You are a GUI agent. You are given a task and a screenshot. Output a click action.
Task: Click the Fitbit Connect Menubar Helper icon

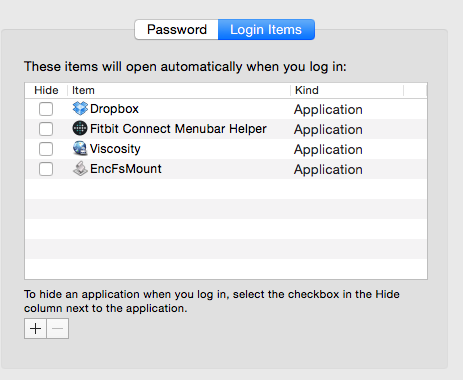pos(80,129)
